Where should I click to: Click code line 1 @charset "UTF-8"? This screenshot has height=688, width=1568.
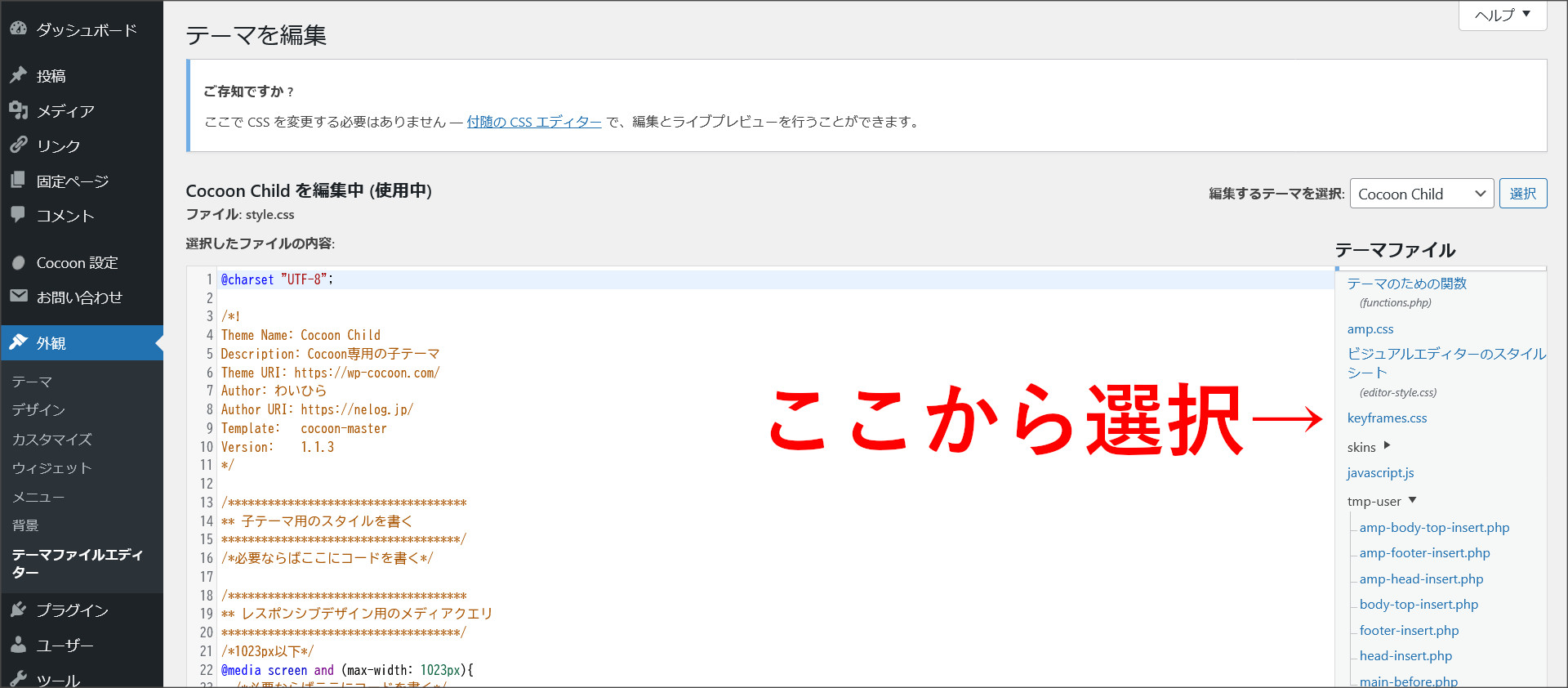tap(277, 279)
